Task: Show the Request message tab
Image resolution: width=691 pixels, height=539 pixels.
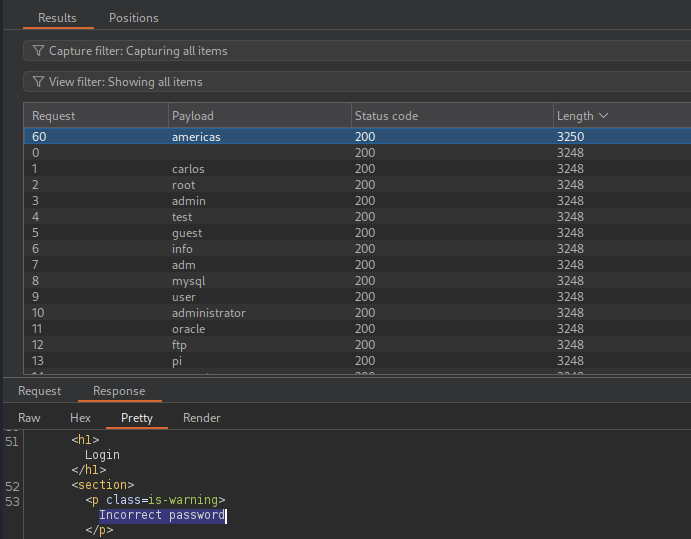Action: [x=40, y=391]
